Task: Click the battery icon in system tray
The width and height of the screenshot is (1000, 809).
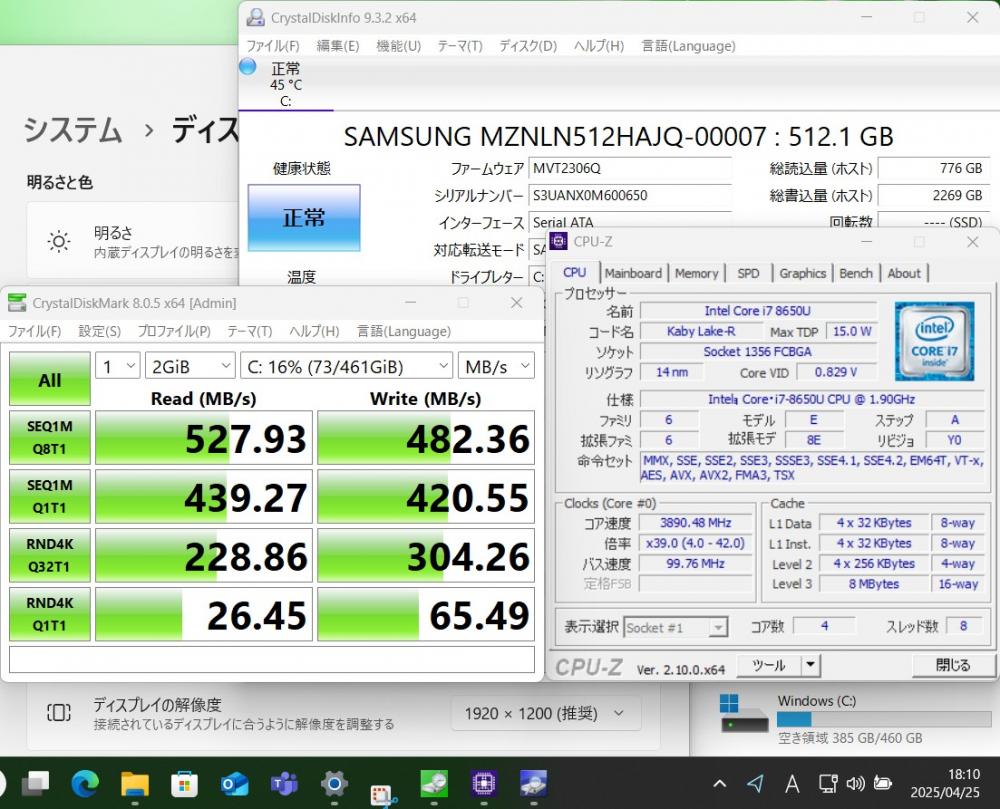Action: pos(883,783)
